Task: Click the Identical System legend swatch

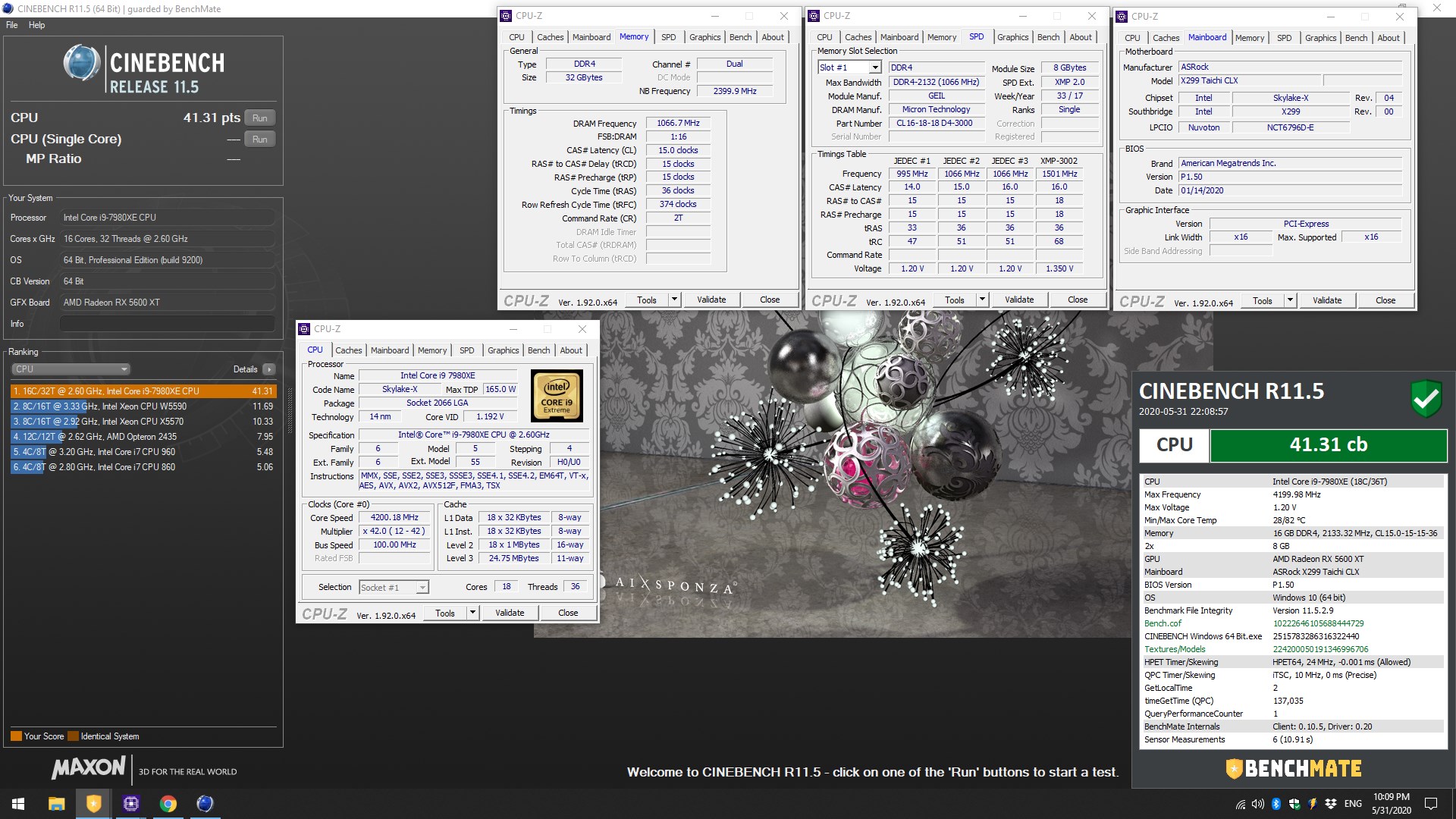Action: [74, 736]
